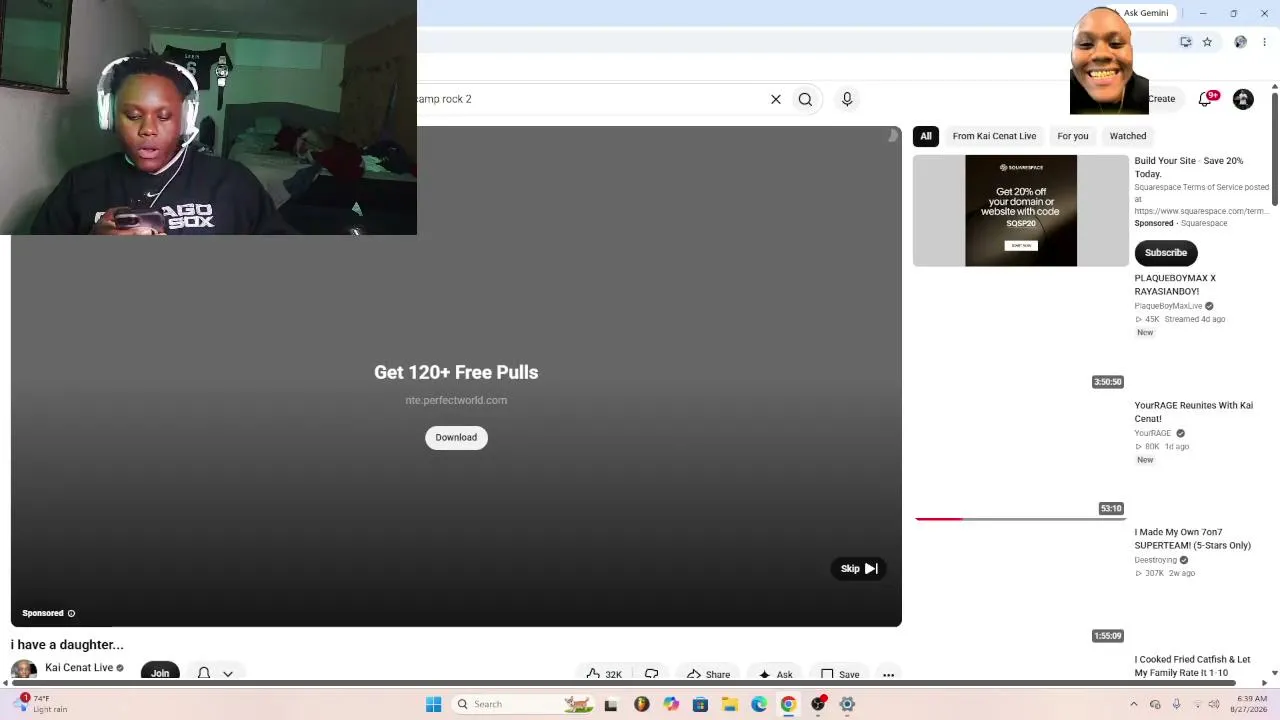Click inside the YouTube search field

[590, 99]
